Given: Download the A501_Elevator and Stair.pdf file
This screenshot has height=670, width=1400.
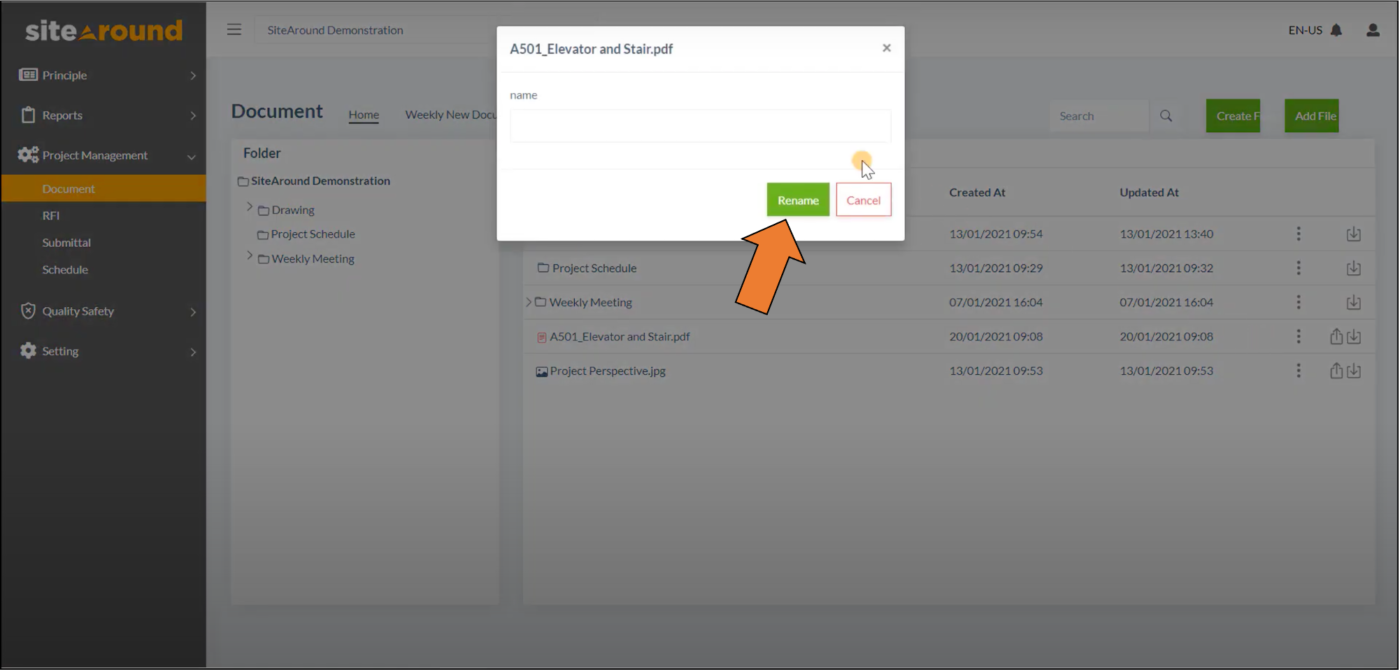Looking at the screenshot, I should pos(1354,337).
